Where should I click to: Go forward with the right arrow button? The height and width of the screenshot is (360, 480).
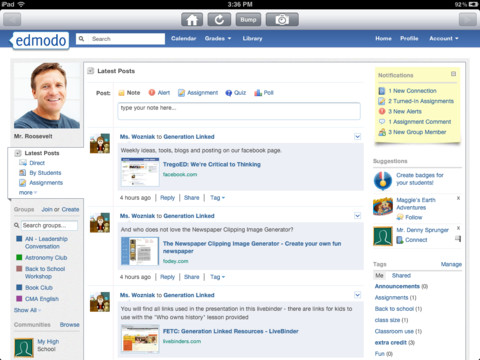coord(468,20)
